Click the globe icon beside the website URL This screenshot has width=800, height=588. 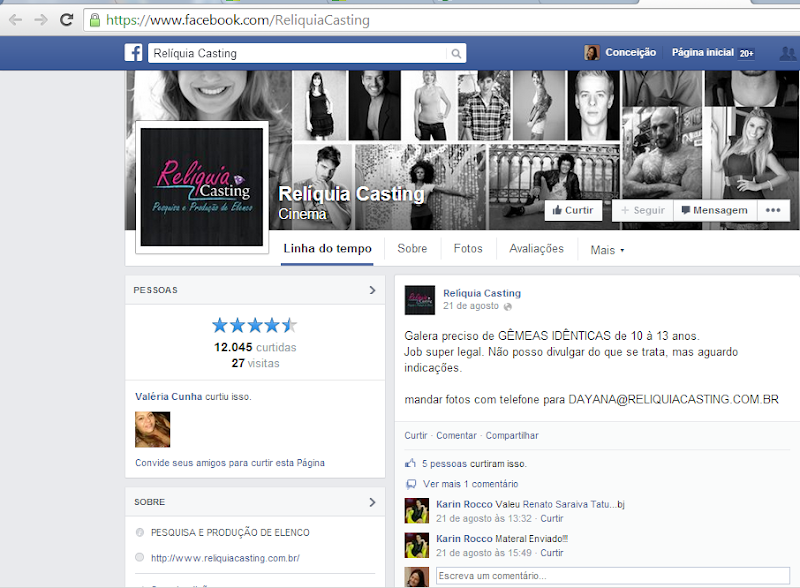[x=140, y=557]
